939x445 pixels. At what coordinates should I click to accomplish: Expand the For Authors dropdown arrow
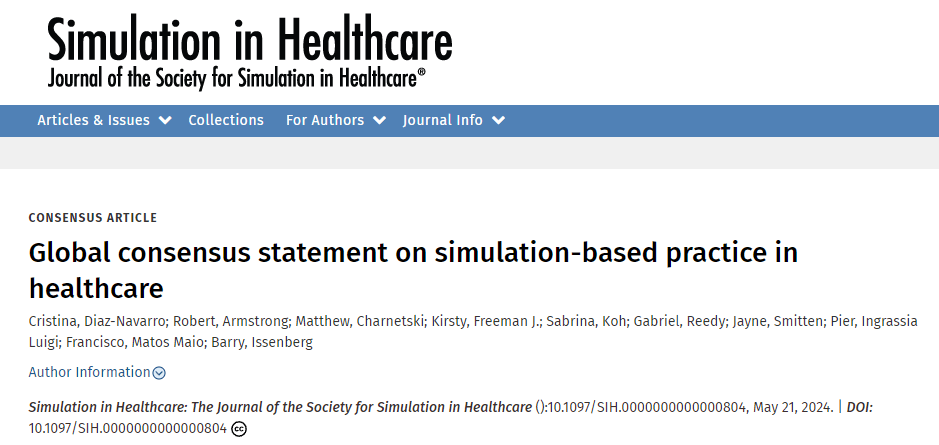click(380, 121)
